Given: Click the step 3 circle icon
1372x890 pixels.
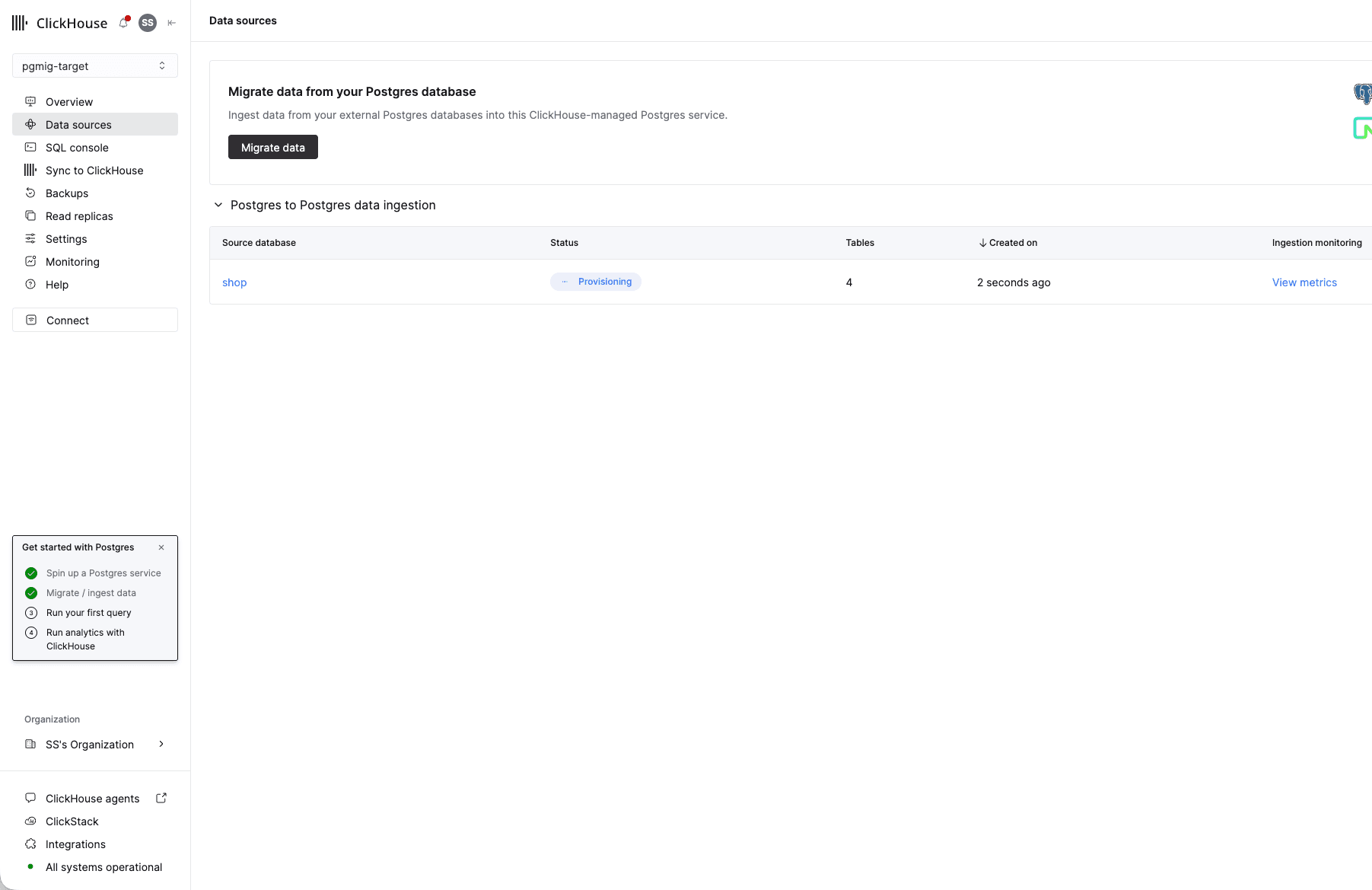Looking at the screenshot, I should pyautogui.click(x=31, y=613).
